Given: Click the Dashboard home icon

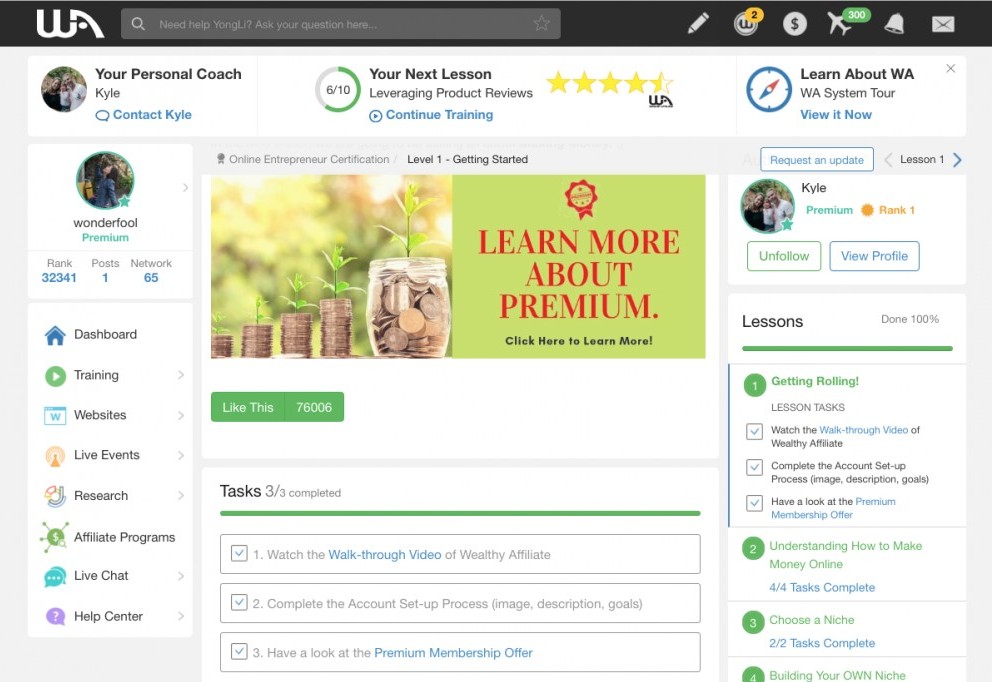Looking at the screenshot, I should point(55,335).
